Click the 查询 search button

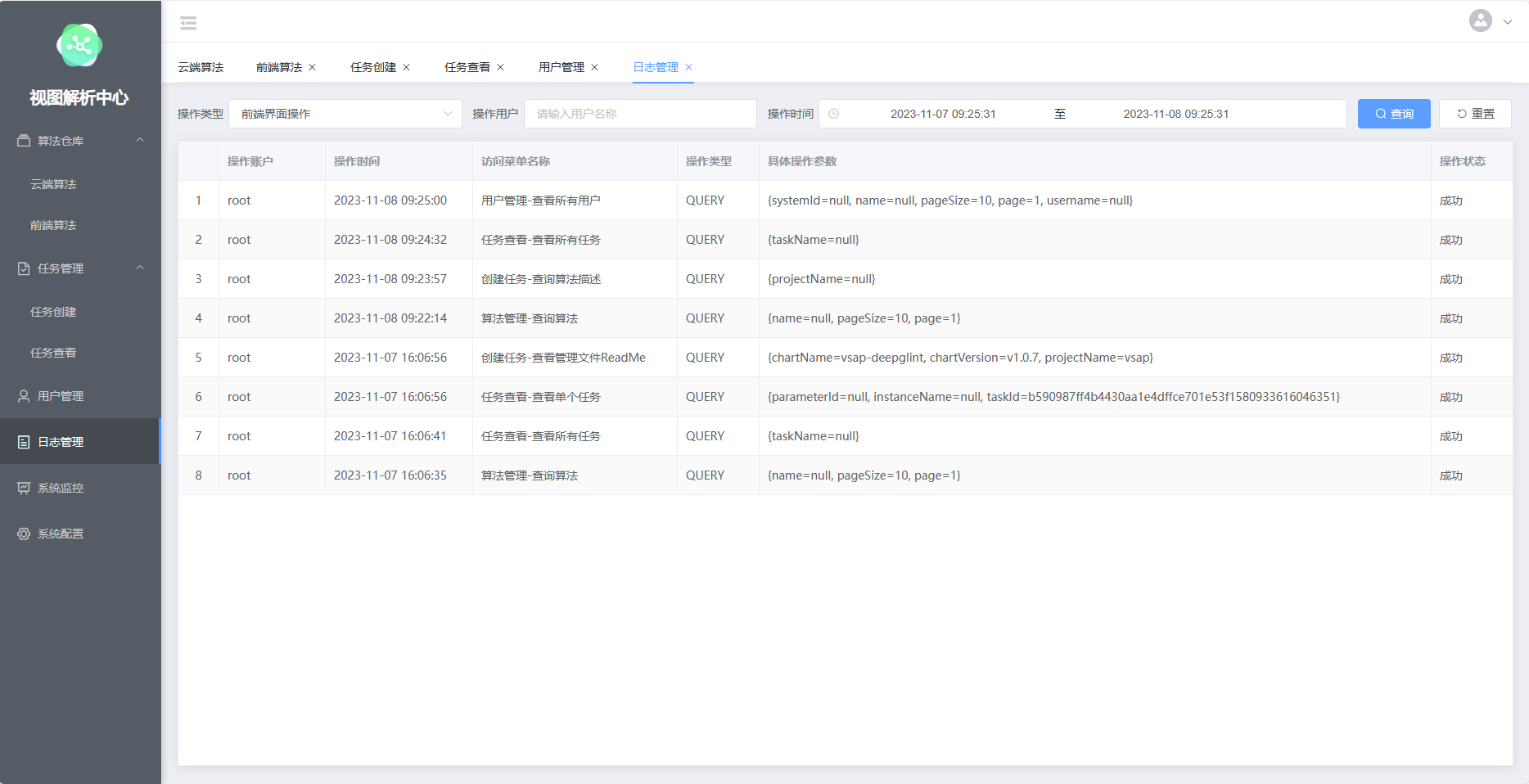pyautogui.click(x=1394, y=114)
